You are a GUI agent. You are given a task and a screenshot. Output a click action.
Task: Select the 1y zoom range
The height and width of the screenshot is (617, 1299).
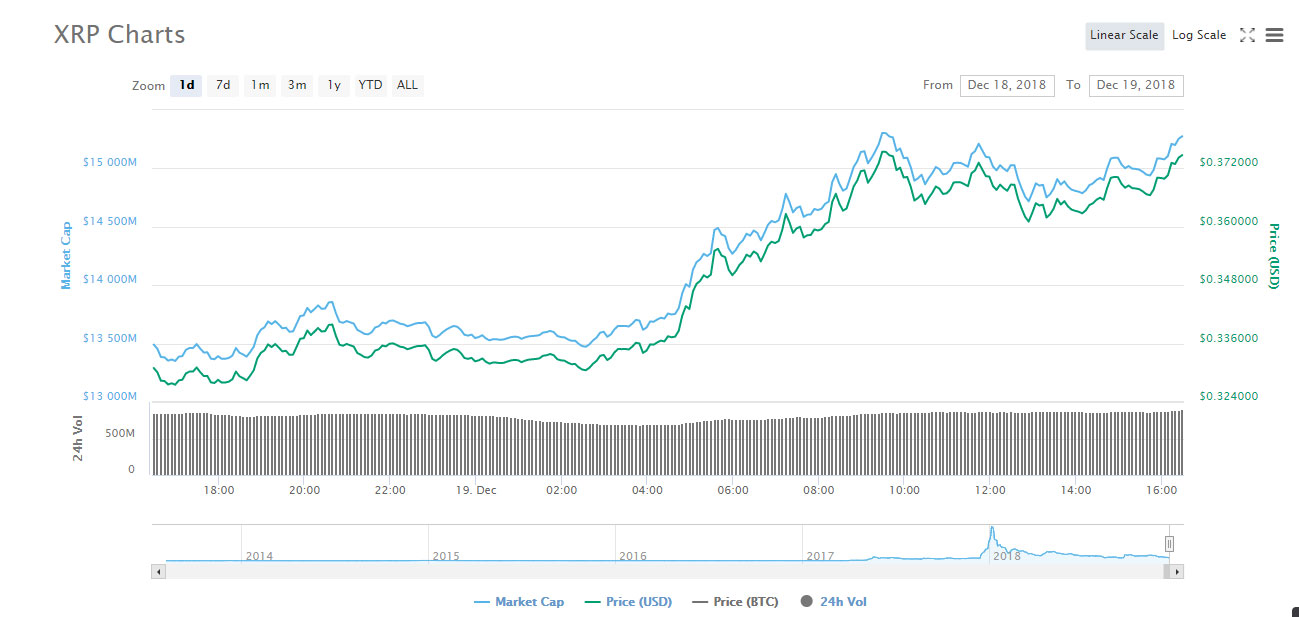pos(334,85)
